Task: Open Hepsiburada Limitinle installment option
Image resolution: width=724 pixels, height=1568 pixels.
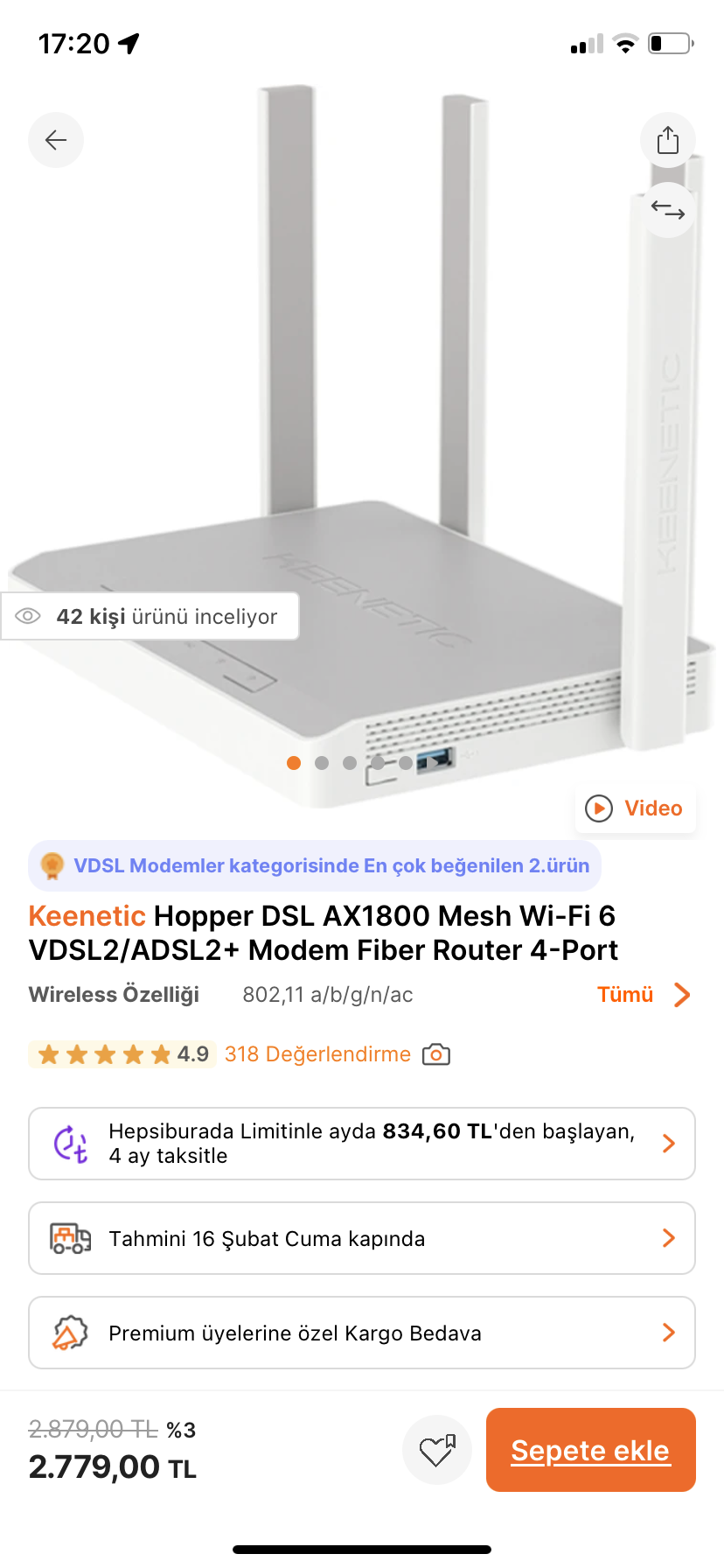Action: click(362, 1144)
